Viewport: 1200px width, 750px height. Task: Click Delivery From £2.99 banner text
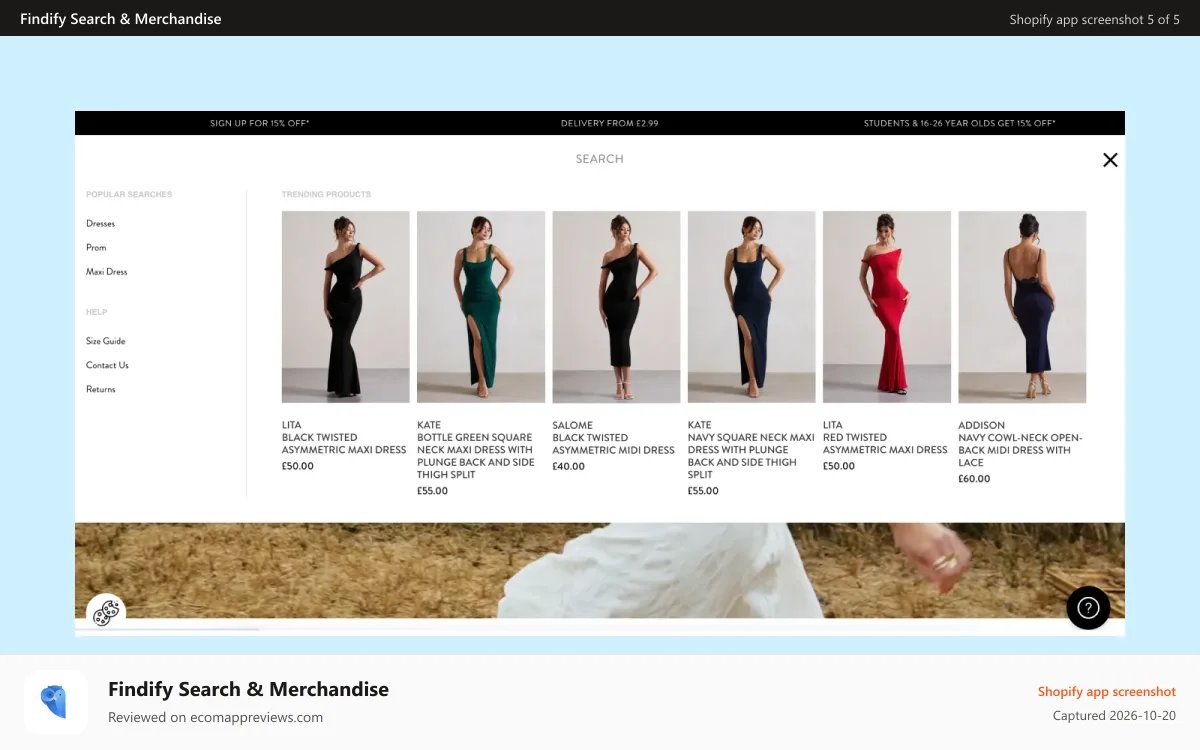tap(610, 123)
